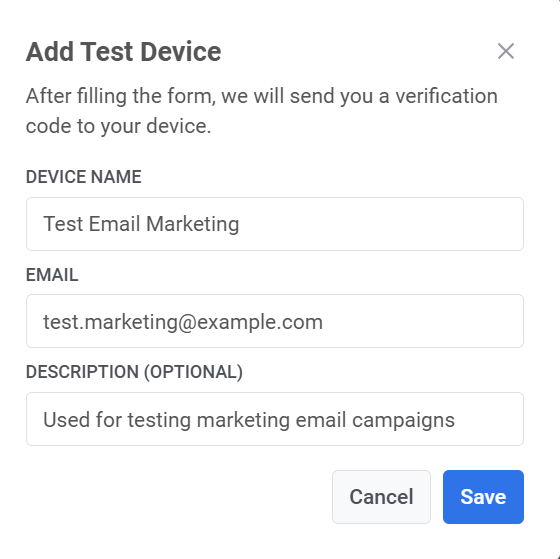The image size is (560, 559).
Task: Select the Description optional input field
Action: point(275,419)
